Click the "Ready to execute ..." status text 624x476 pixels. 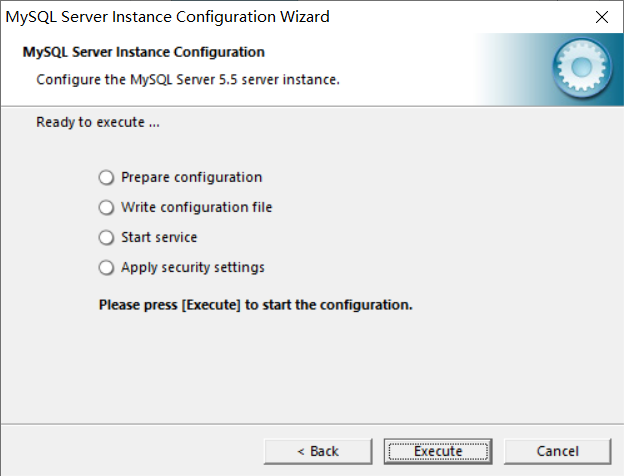pyautogui.click(x=98, y=123)
